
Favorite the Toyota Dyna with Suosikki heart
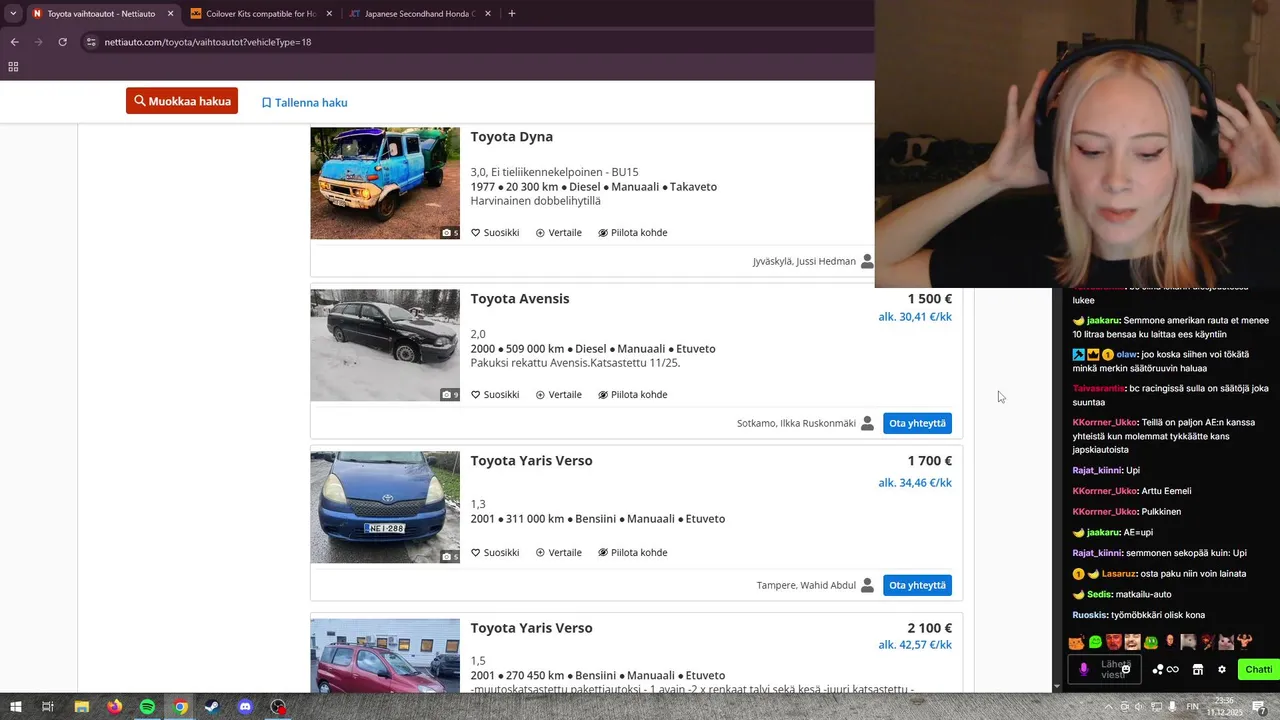495,233
